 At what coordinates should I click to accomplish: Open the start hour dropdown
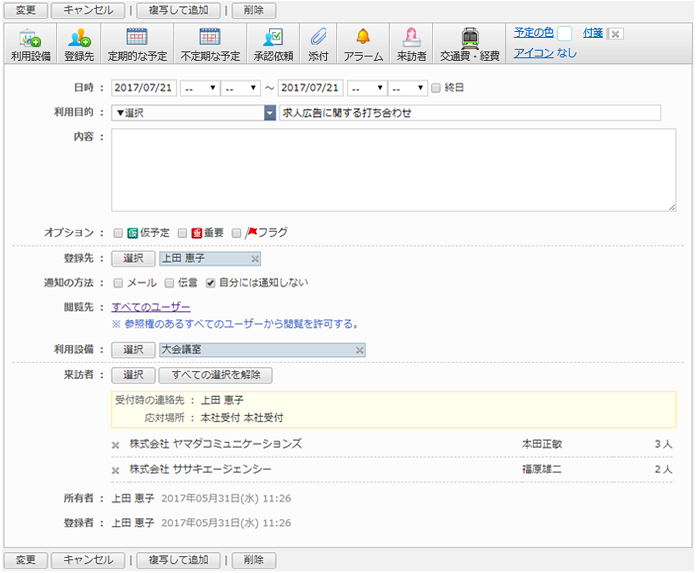pos(200,88)
